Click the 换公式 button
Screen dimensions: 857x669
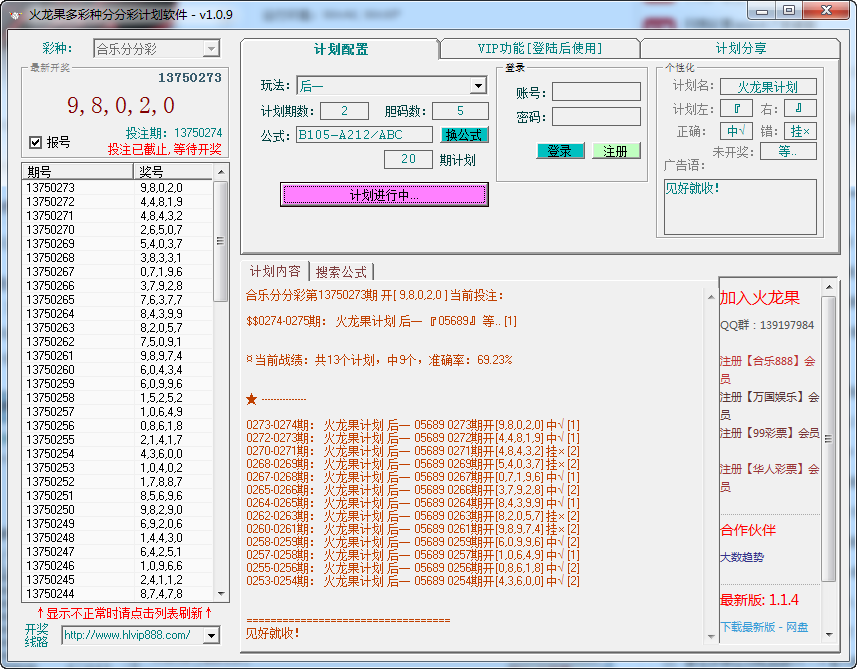tap(464, 135)
